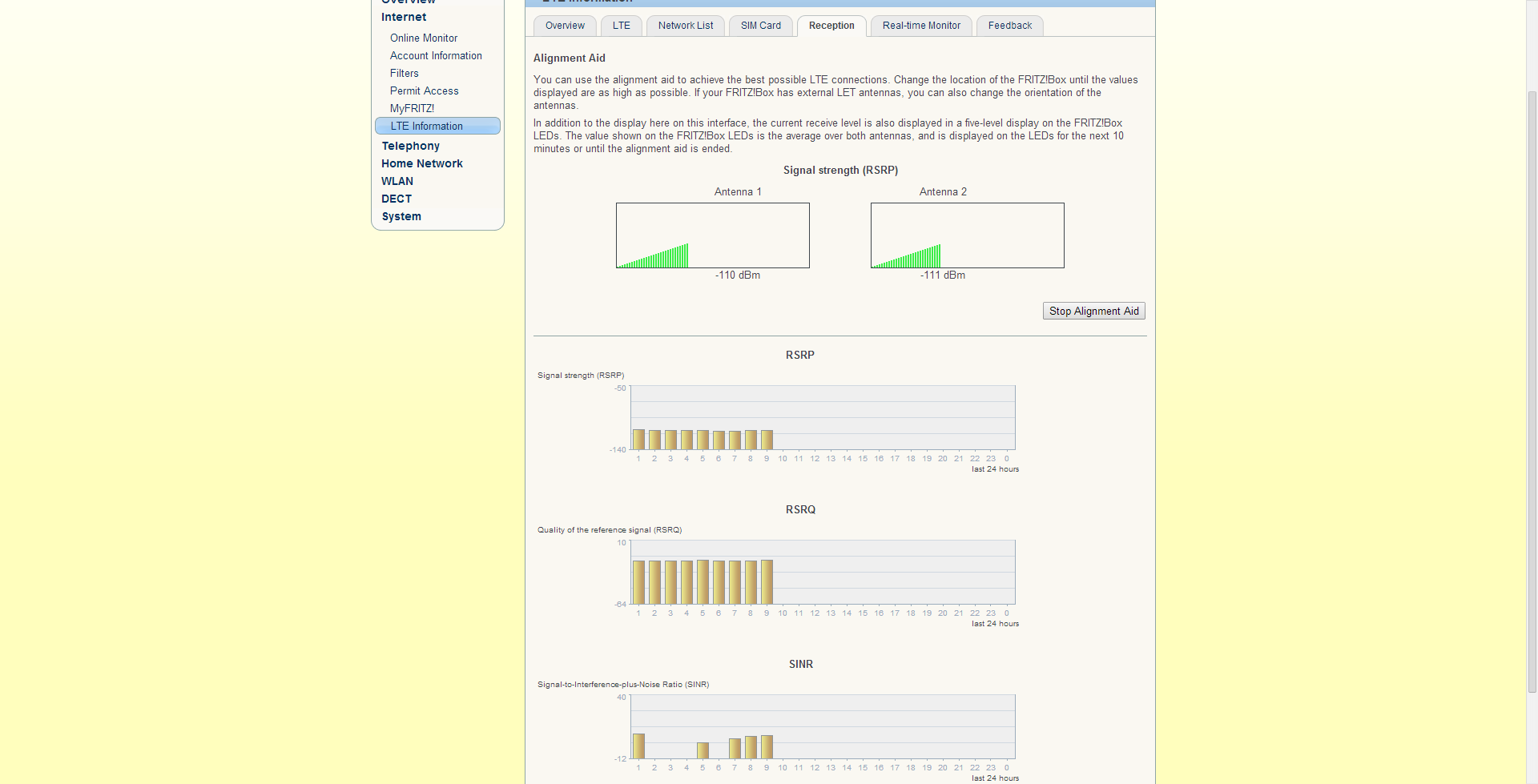Click the RSRQ 24-hour chart
Image resolution: width=1538 pixels, height=784 pixels.
[823, 572]
